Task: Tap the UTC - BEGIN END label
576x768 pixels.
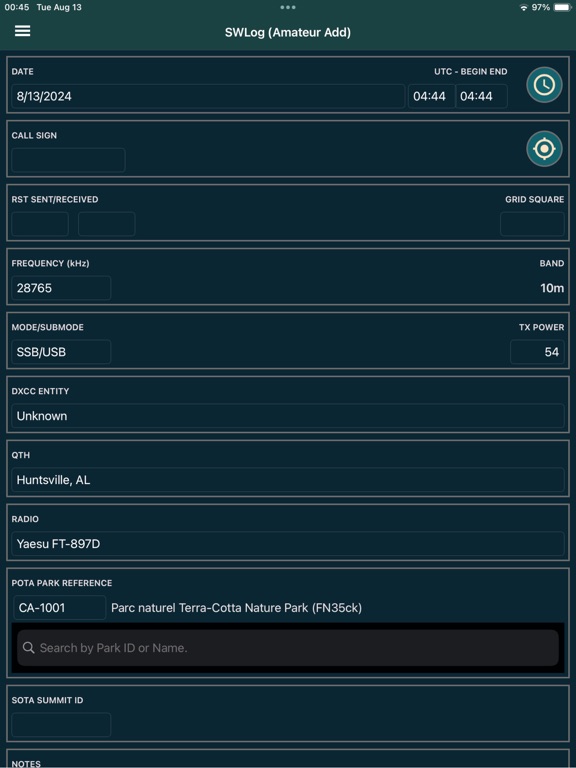Action: pos(471,72)
